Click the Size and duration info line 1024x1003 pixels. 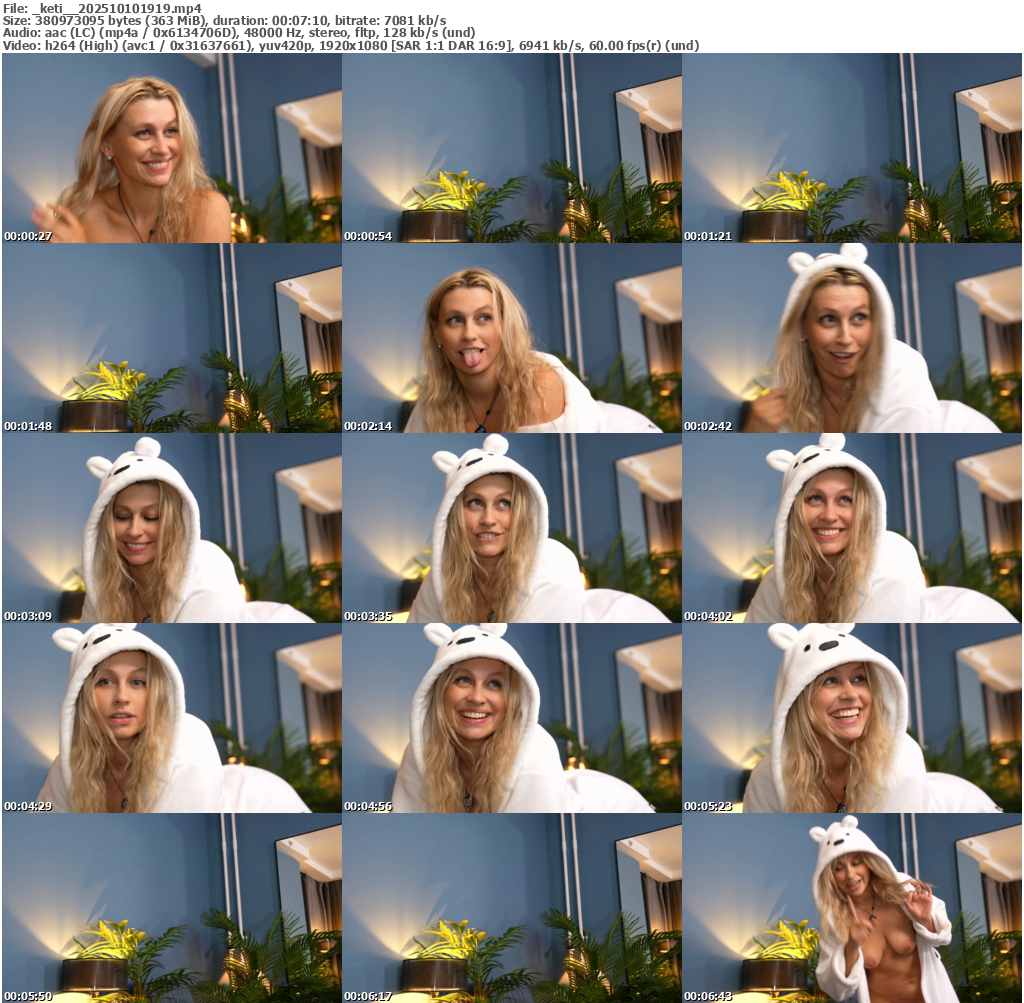click(225, 20)
